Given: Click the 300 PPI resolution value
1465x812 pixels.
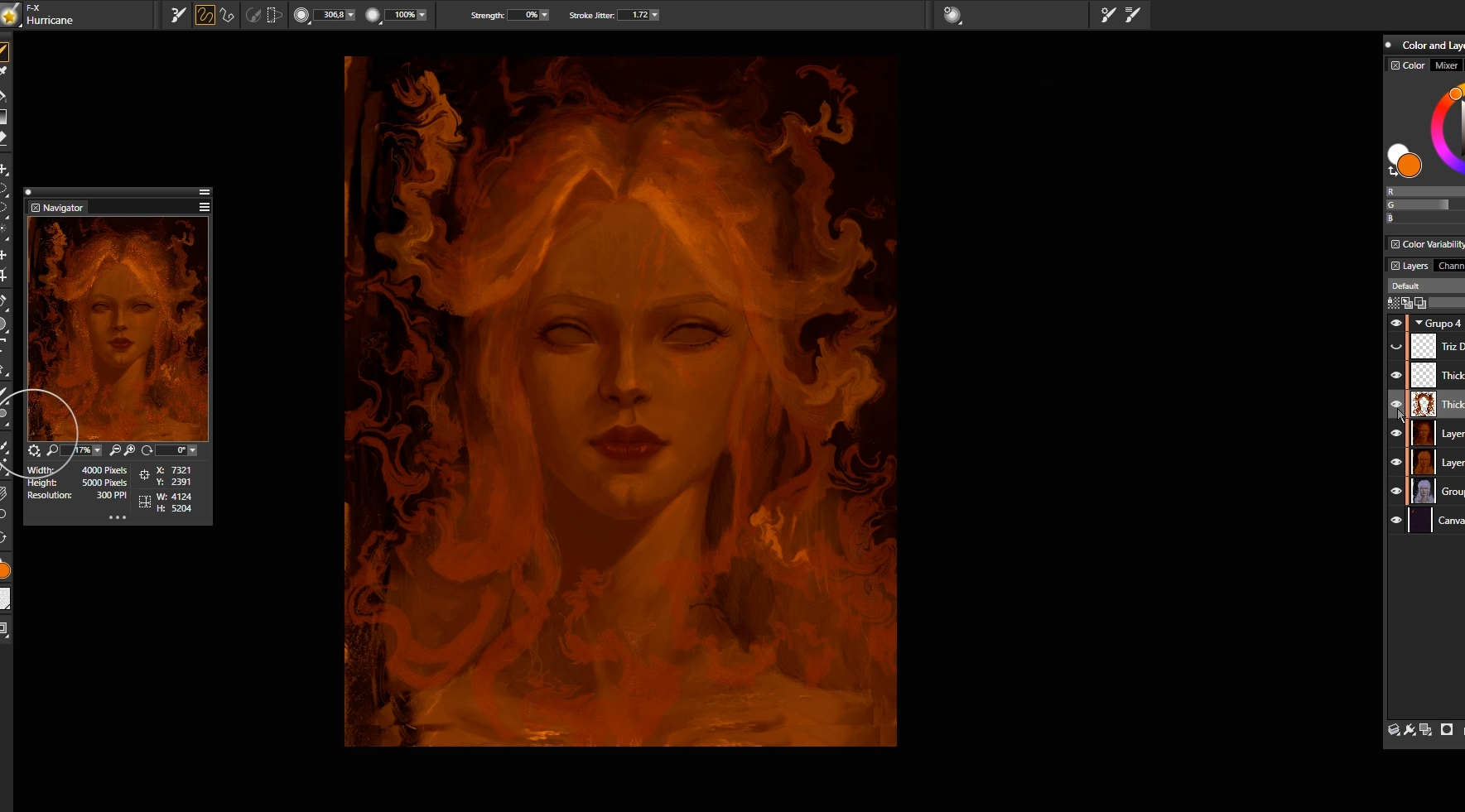Looking at the screenshot, I should coord(112,495).
